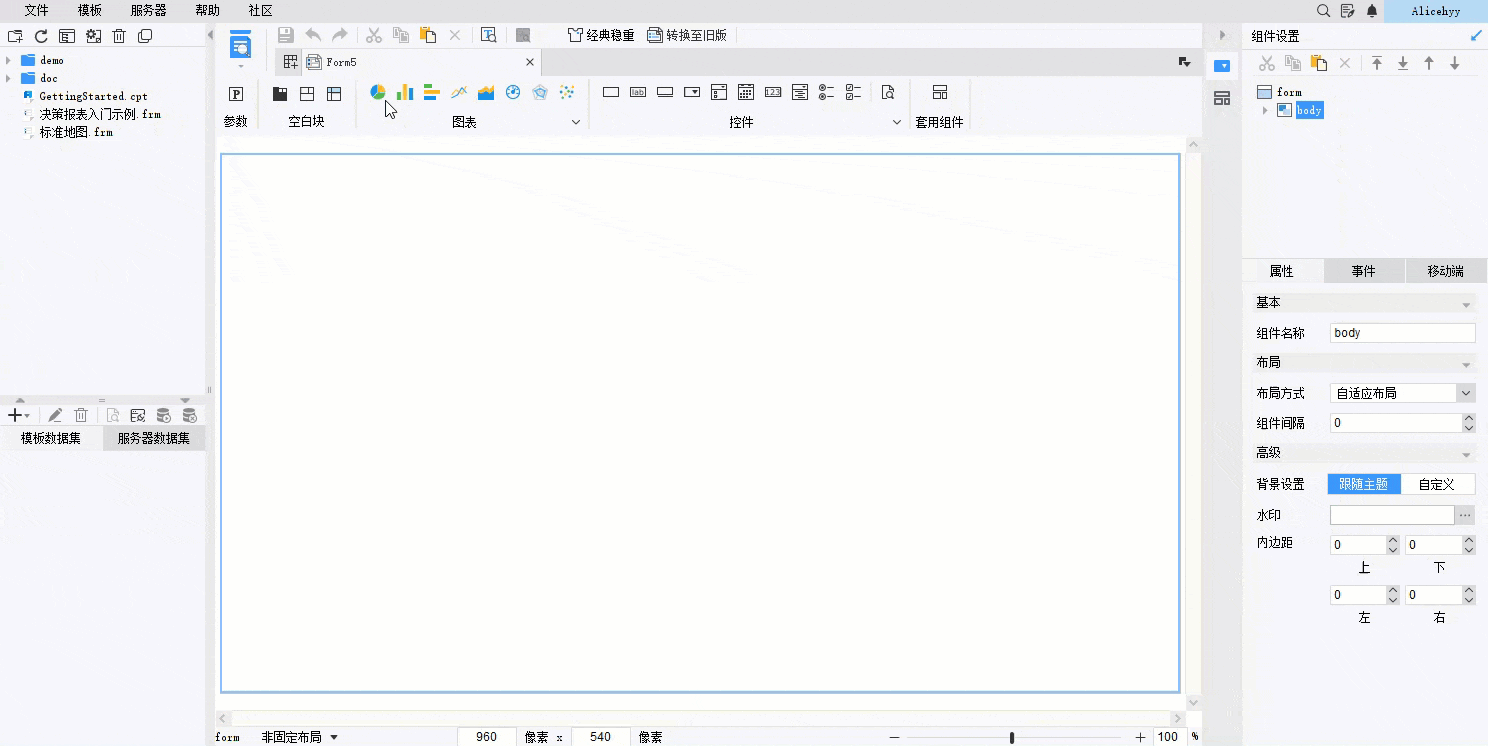Click the 组件名称 input field
The height and width of the screenshot is (746, 1488).
[1403, 333]
